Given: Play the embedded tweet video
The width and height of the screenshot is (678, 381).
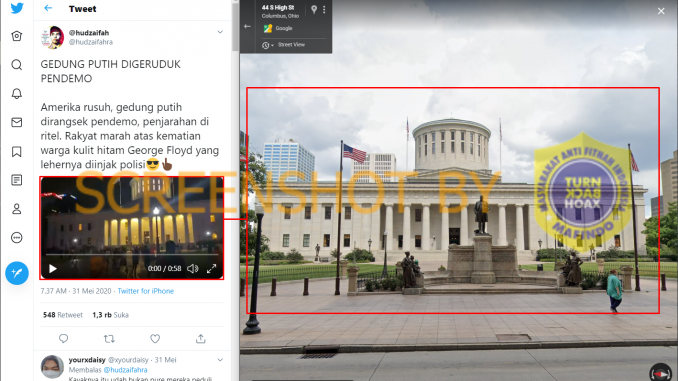Looking at the screenshot, I should click(x=53, y=269).
